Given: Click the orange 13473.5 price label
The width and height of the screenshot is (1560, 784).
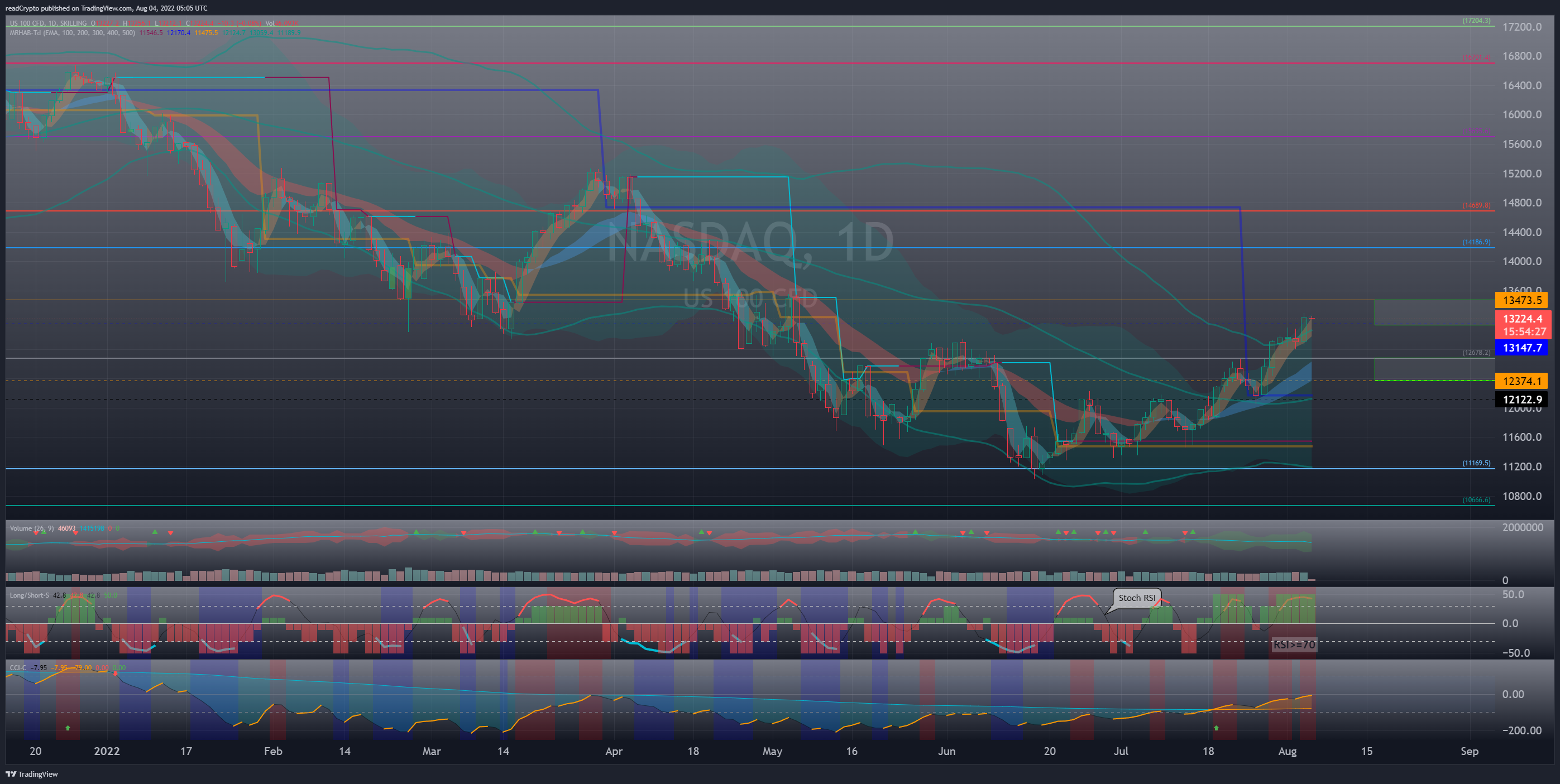Looking at the screenshot, I should (x=1521, y=300).
